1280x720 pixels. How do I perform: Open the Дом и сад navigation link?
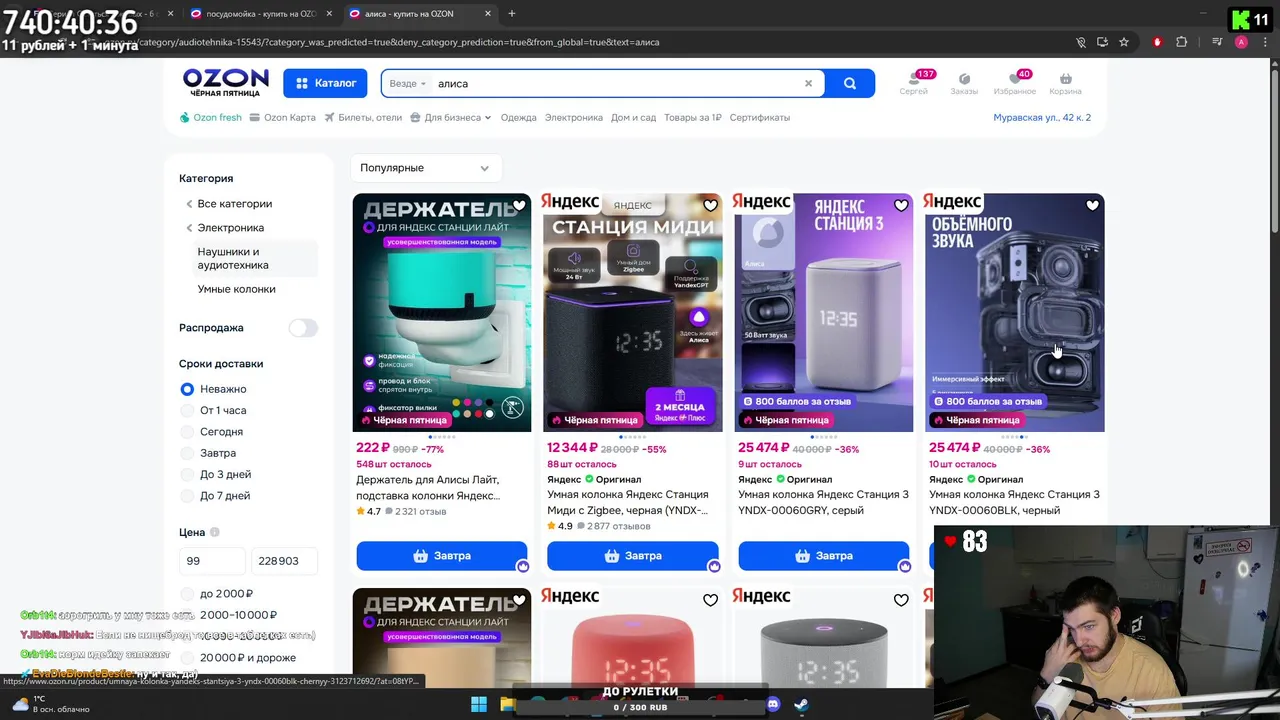coord(633,118)
